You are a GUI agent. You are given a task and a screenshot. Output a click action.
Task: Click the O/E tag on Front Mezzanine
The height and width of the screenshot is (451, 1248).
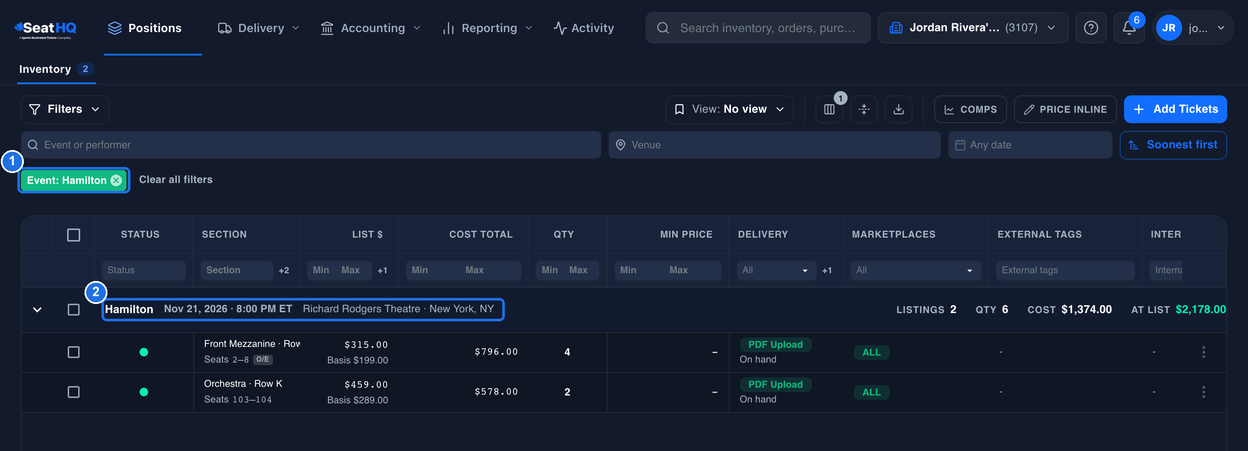(x=263, y=359)
